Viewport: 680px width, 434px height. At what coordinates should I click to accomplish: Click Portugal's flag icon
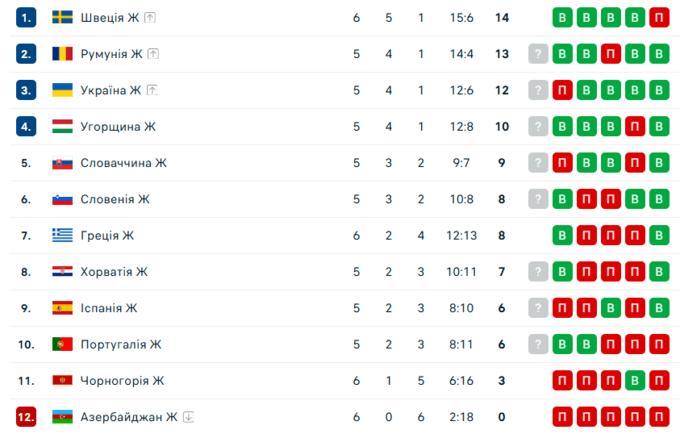pos(62,344)
